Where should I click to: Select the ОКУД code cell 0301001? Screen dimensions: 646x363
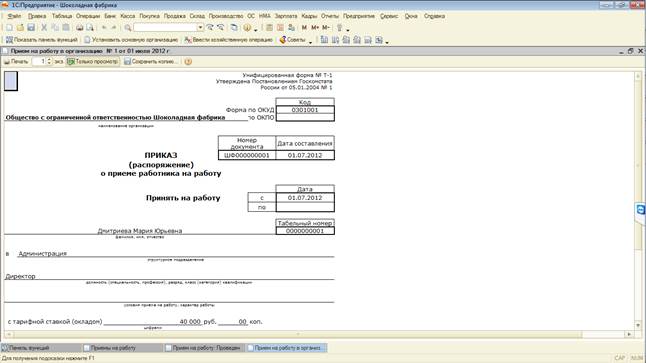(305, 110)
